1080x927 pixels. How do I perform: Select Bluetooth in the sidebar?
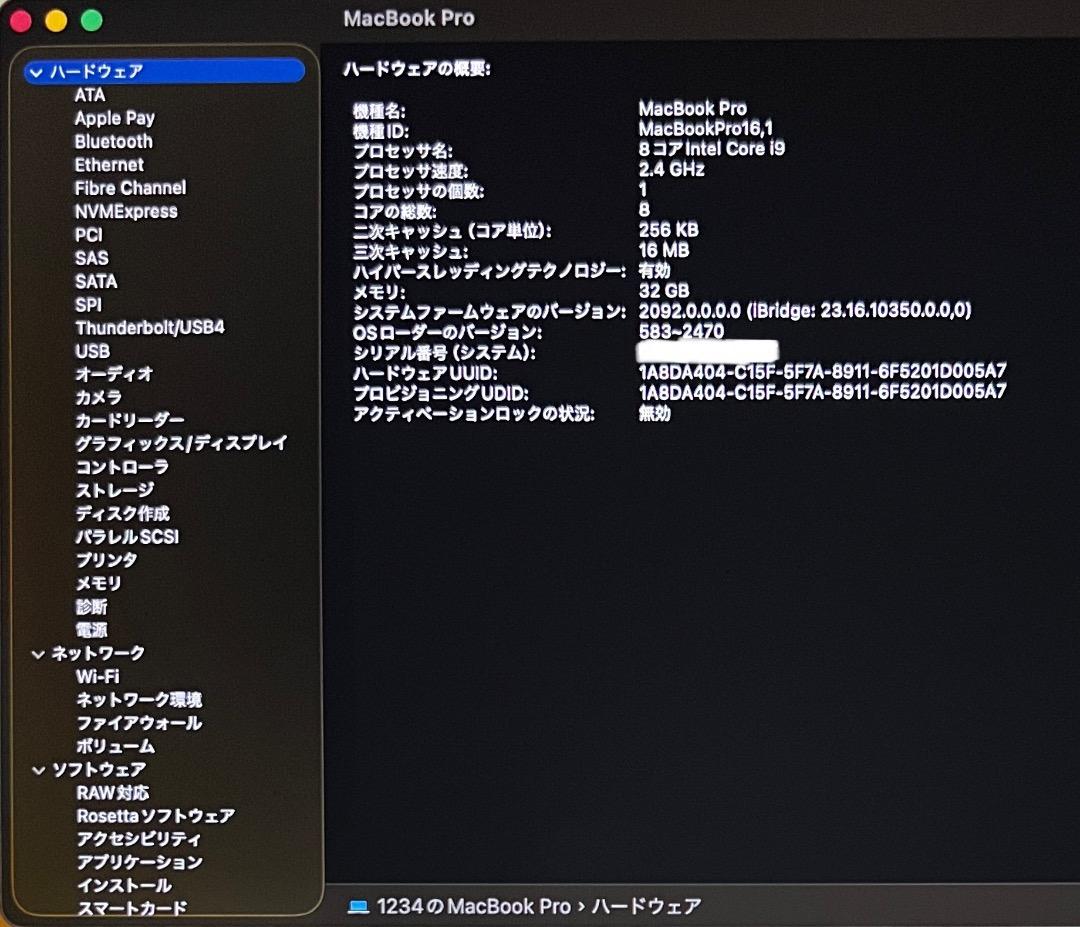pos(112,141)
